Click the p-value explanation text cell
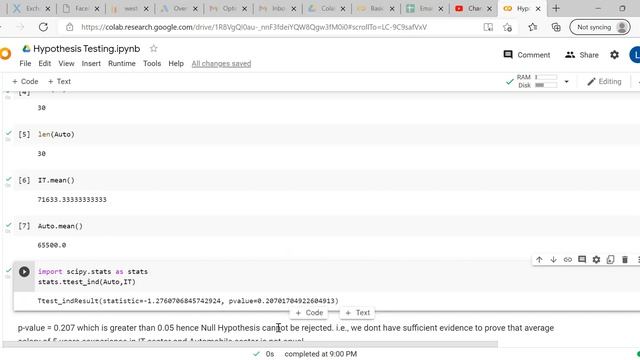 coord(286,333)
